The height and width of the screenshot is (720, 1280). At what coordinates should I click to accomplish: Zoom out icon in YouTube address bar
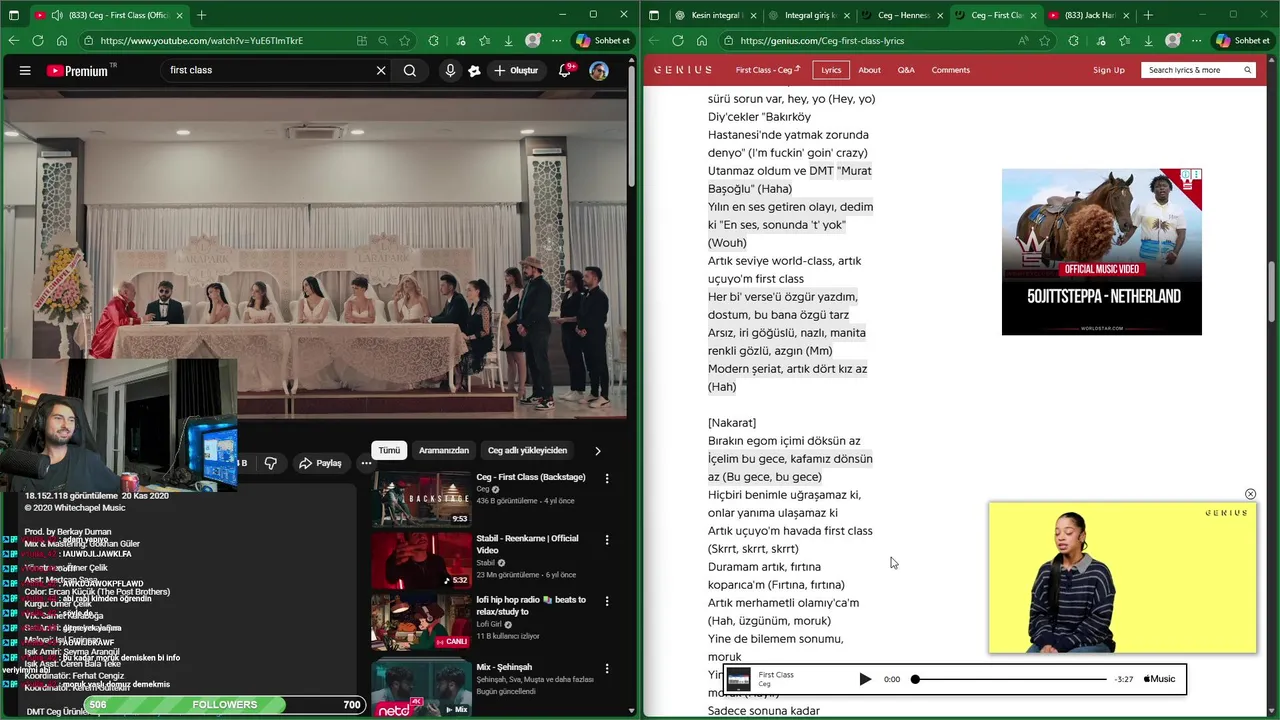tap(383, 41)
